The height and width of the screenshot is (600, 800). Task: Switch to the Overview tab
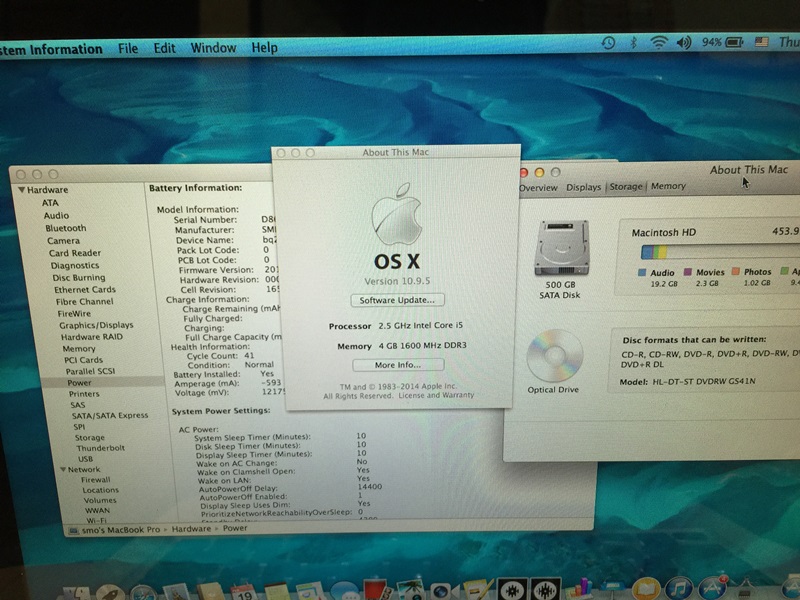pos(538,188)
